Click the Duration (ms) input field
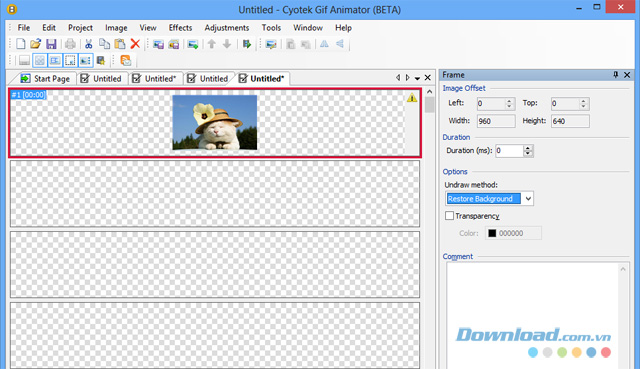 [x=509, y=151]
